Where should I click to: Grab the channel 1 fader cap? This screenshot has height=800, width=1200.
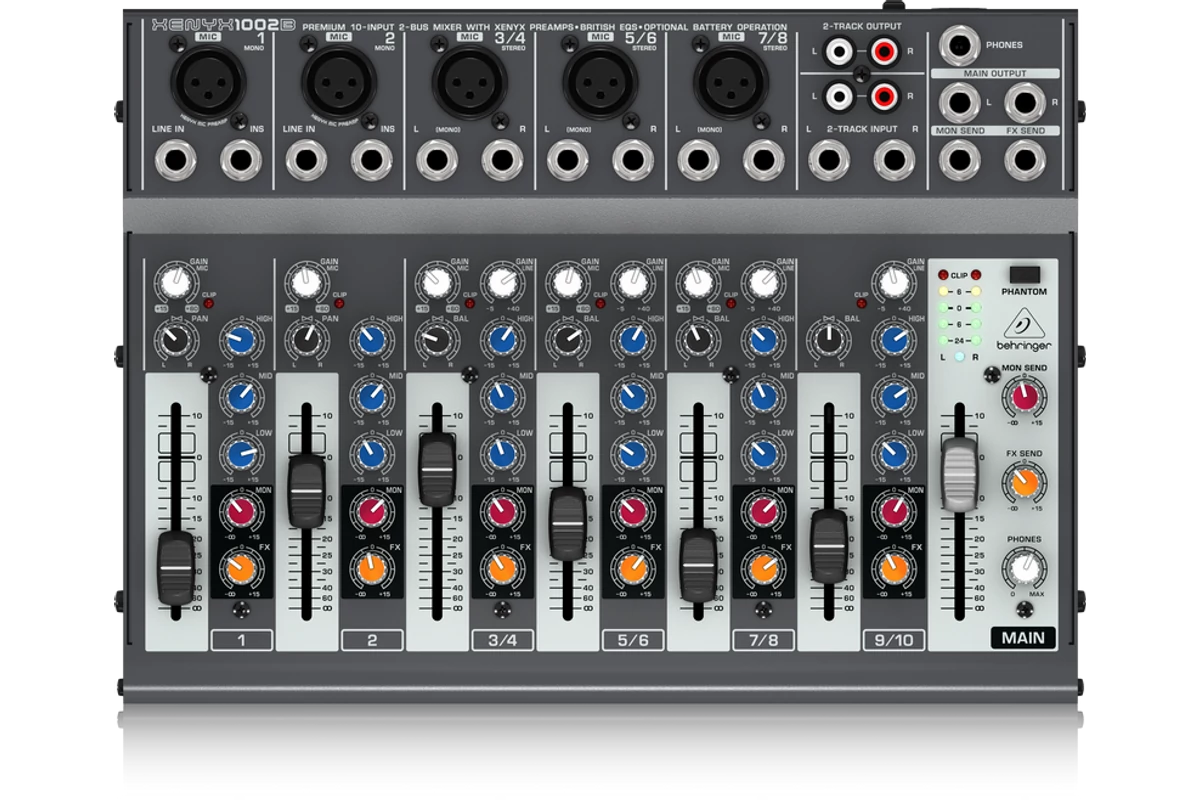point(176,569)
